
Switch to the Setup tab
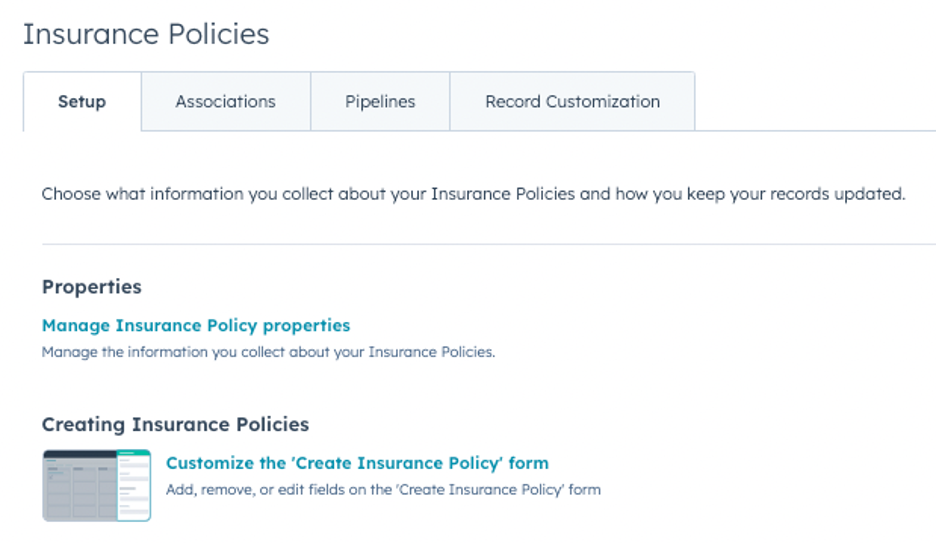pyautogui.click(x=82, y=101)
